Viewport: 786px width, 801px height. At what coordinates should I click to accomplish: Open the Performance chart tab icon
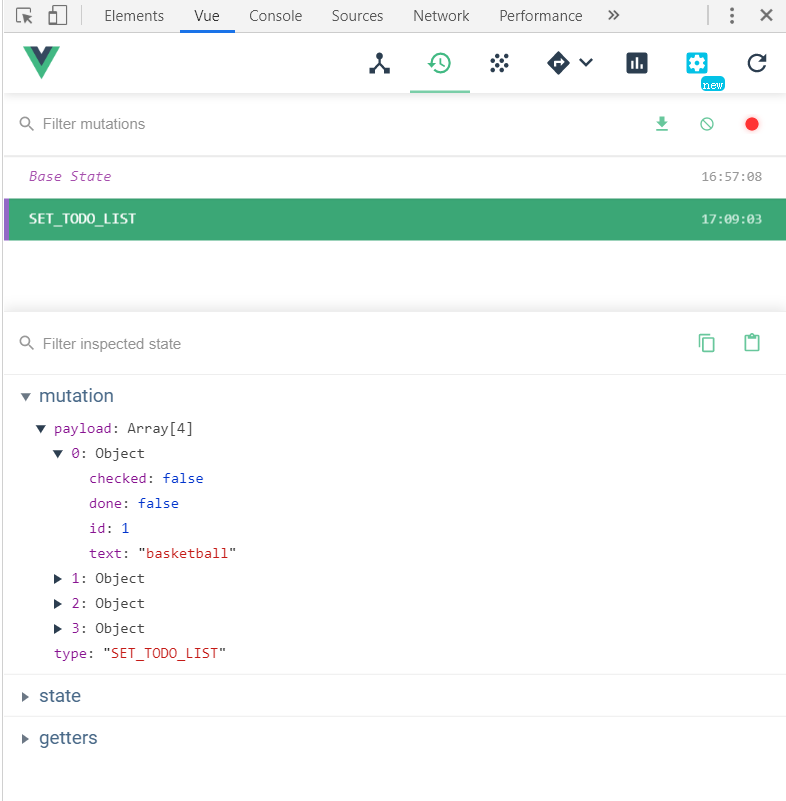point(637,63)
